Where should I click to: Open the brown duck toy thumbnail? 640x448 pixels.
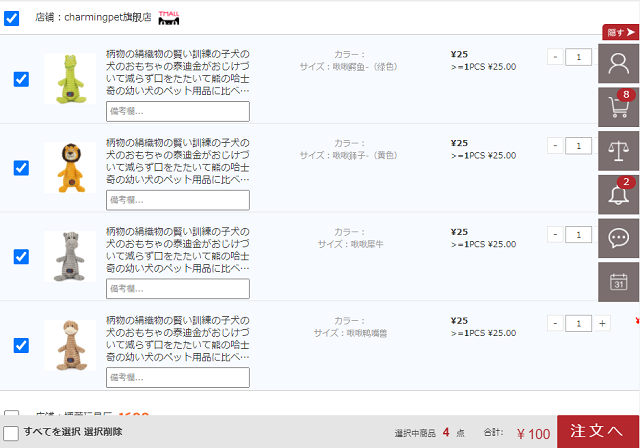(70, 345)
